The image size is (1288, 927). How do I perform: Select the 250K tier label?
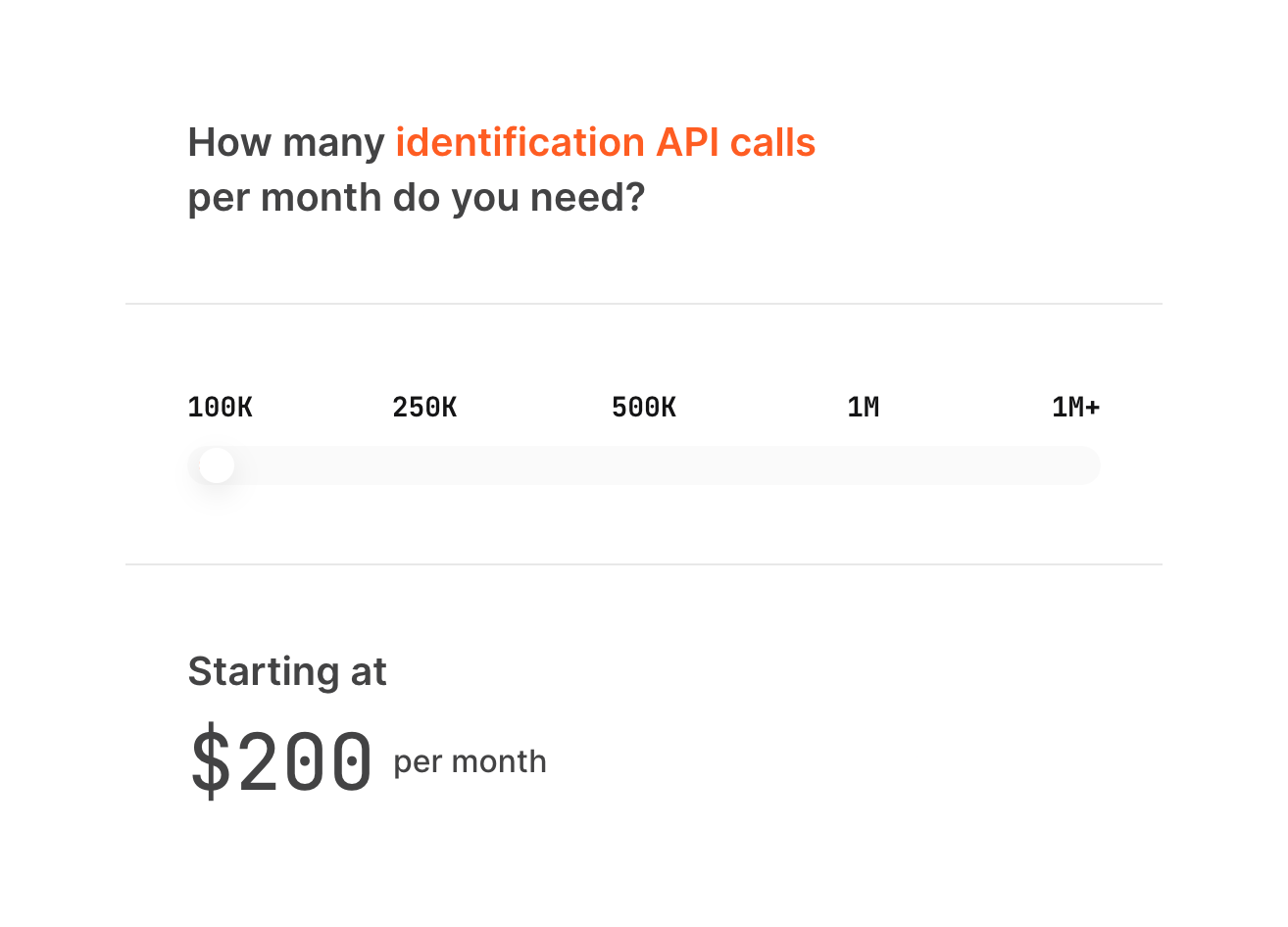424,408
